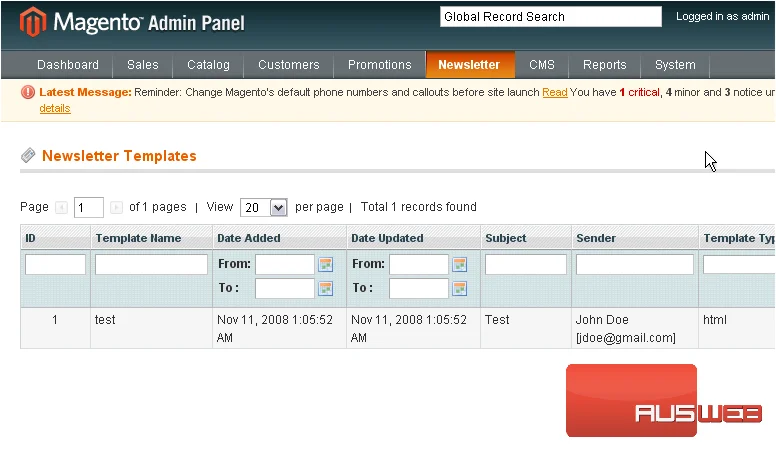
Task: Click the Subject filter input field
Action: pyautogui.click(x=526, y=264)
